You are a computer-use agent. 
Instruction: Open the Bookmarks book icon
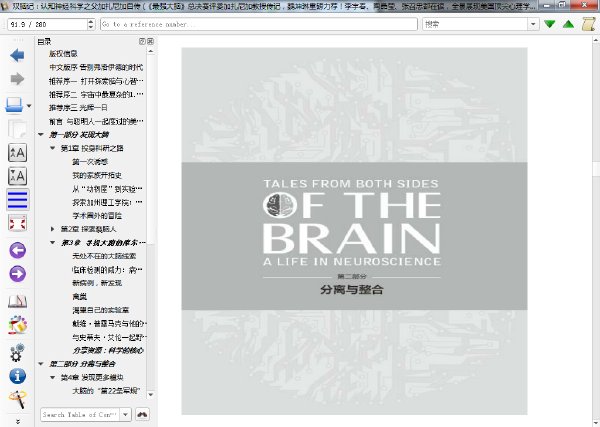point(17,302)
